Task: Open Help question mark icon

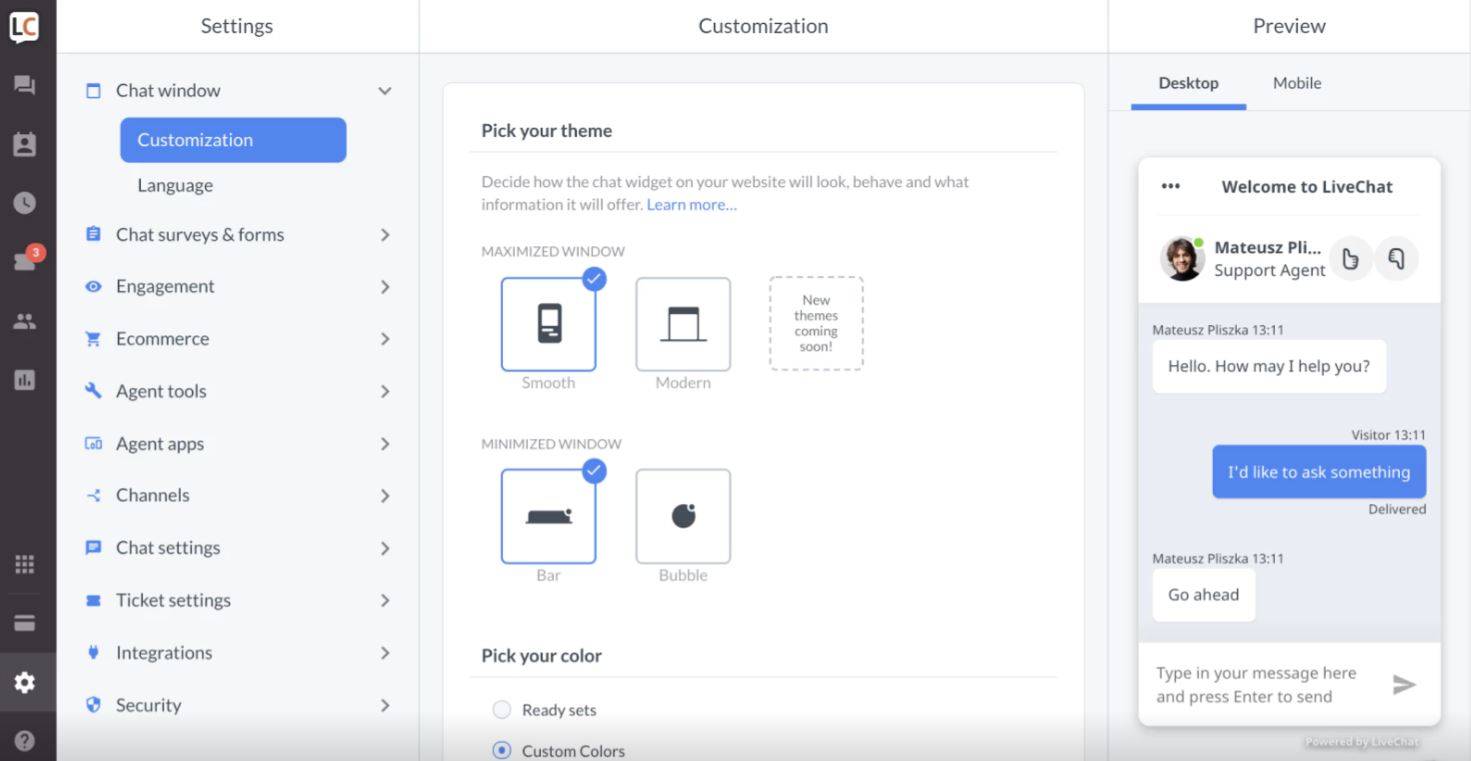Action: coord(24,741)
